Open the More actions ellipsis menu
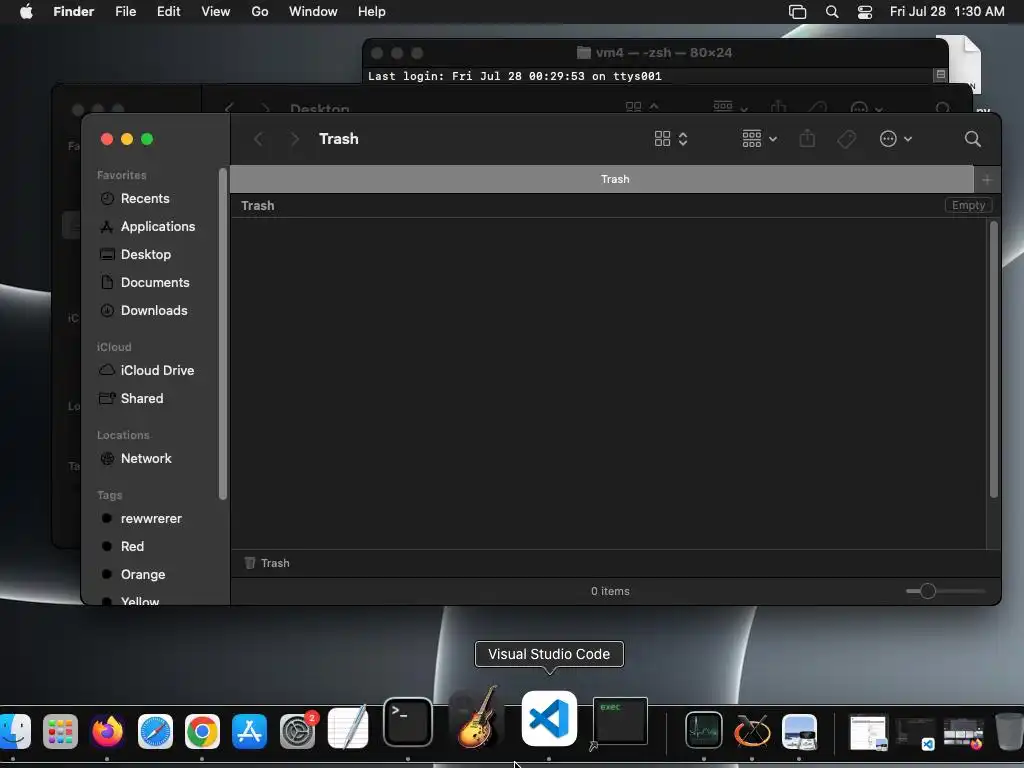This screenshot has width=1024, height=768. pos(895,139)
